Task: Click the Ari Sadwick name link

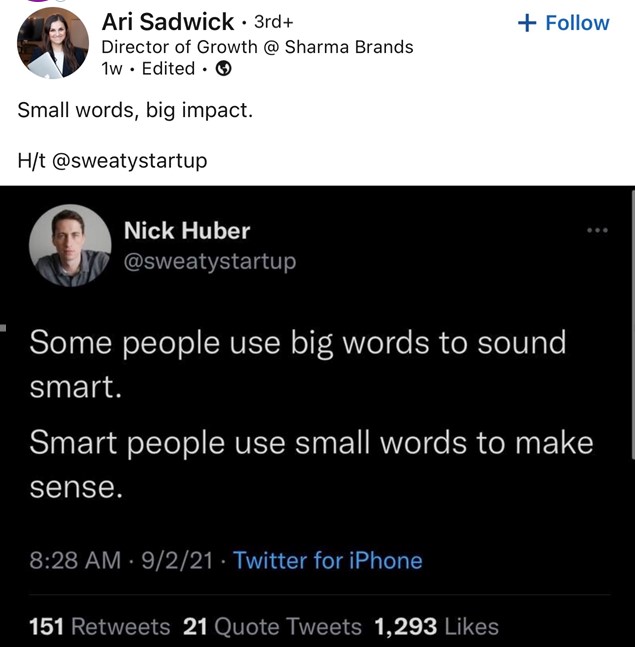Action: tap(168, 22)
